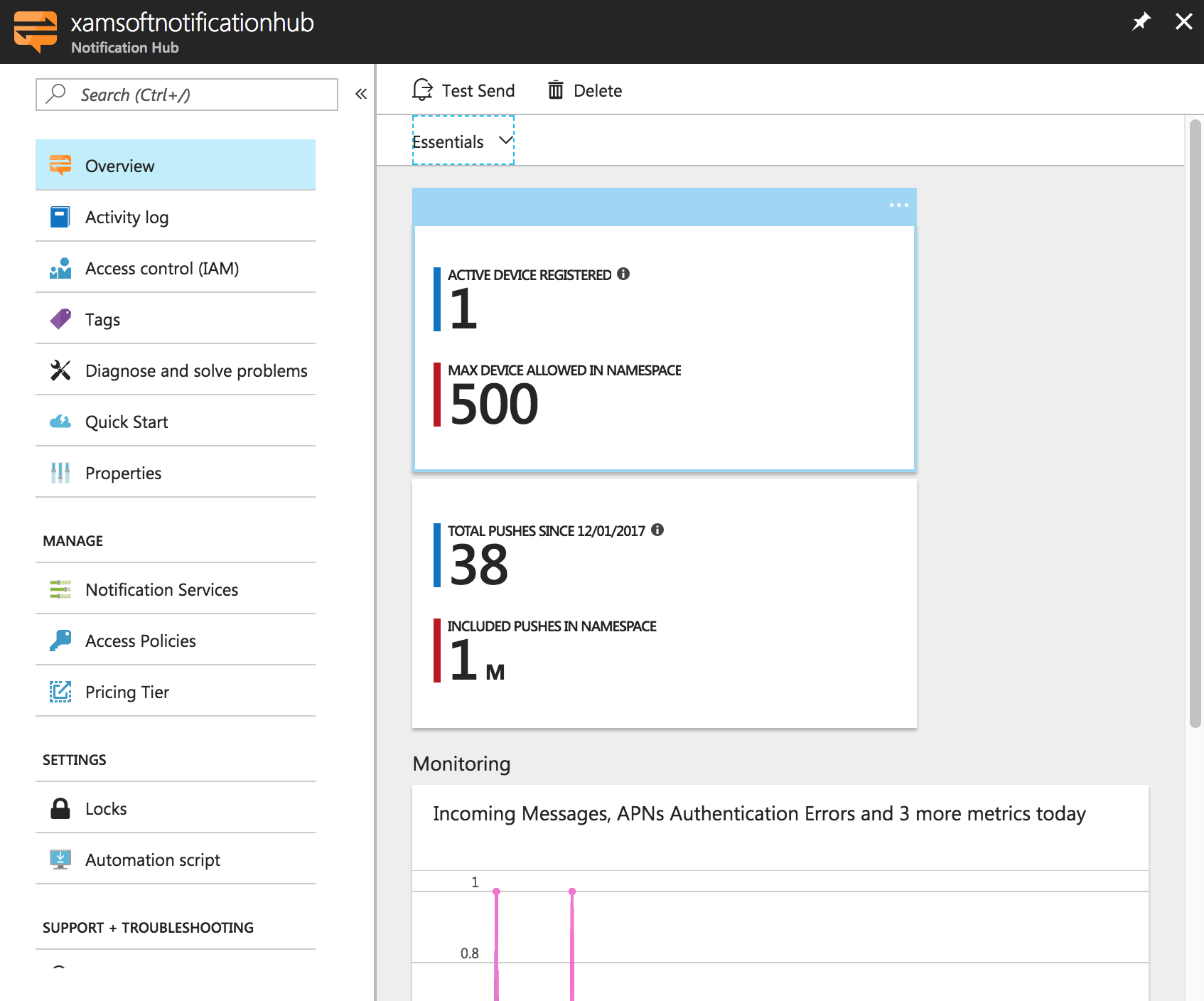
Task: Open the Quick Start page
Action: pyautogui.click(x=127, y=422)
